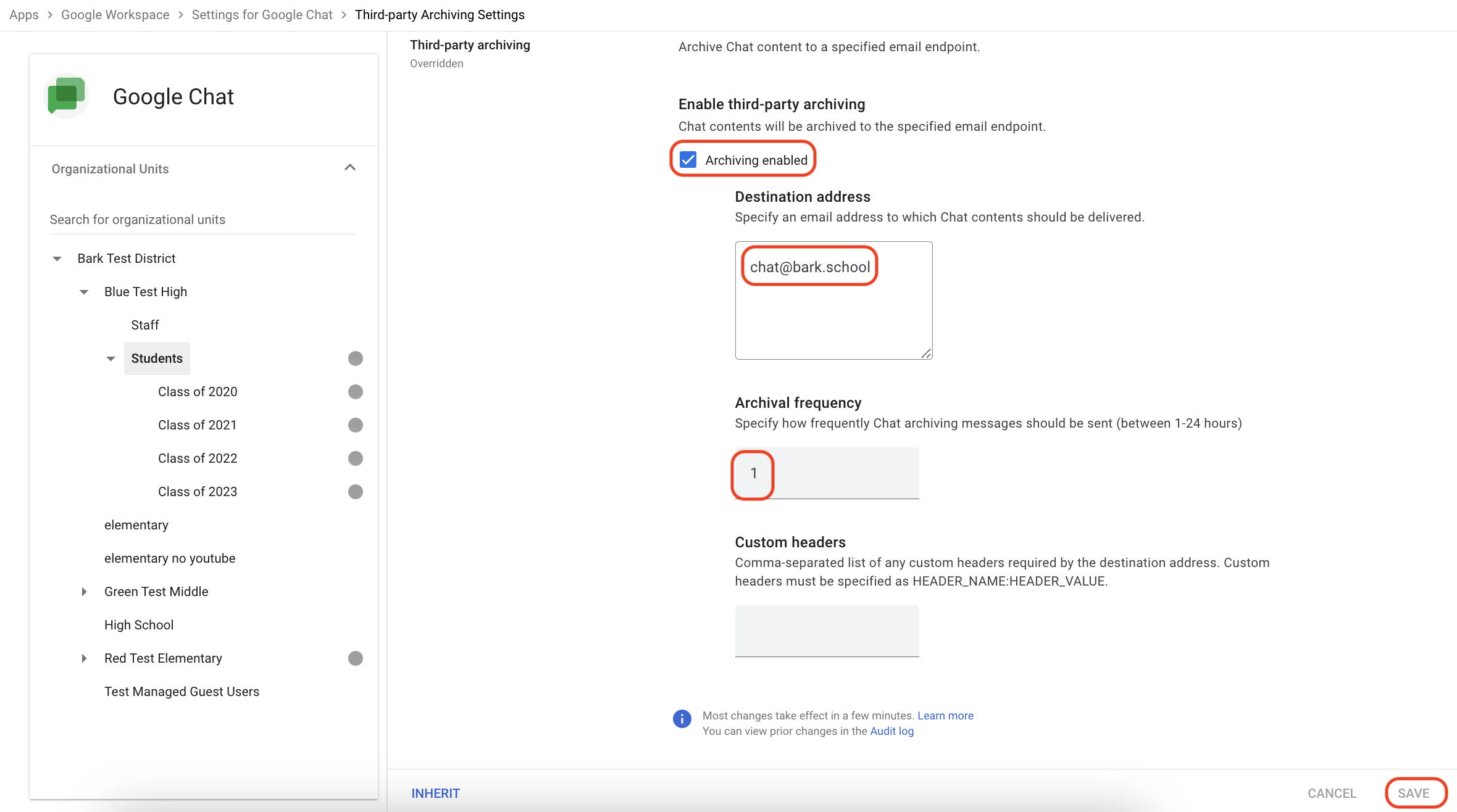
Task: Click the override indicator dot beside Students
Action: 356,358
